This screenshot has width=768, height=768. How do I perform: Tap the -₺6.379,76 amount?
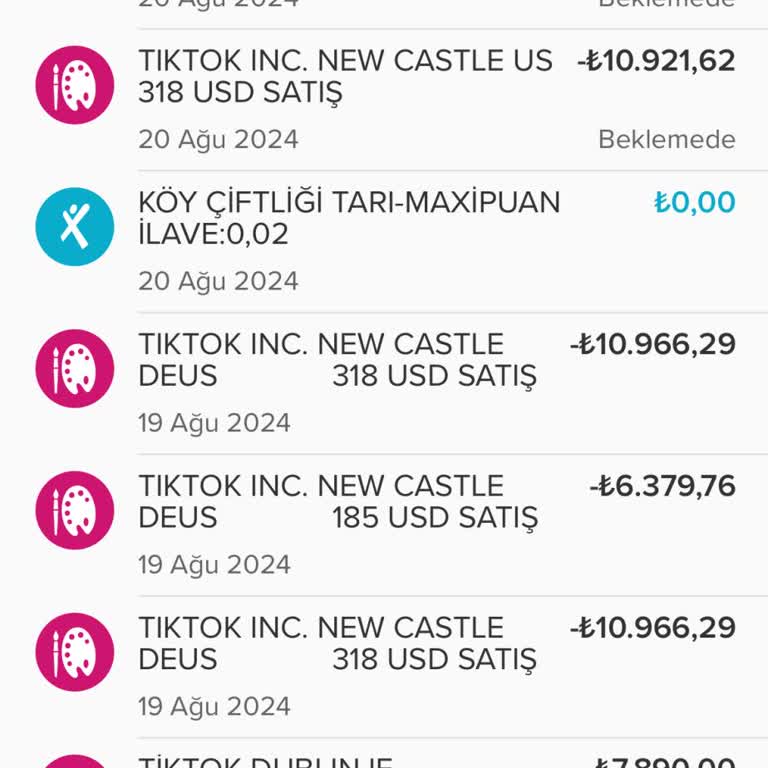pos(662,487)
